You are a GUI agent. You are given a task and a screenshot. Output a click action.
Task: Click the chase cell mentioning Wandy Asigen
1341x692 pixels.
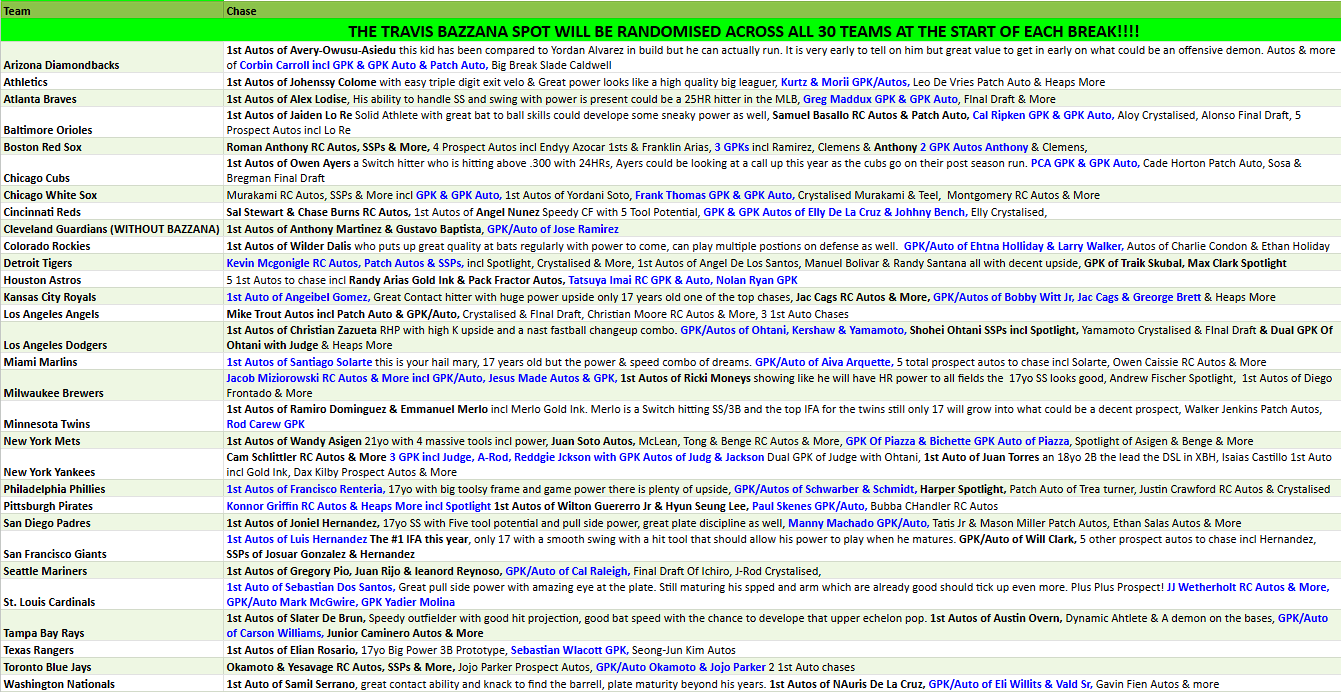[x=782, y=441]
